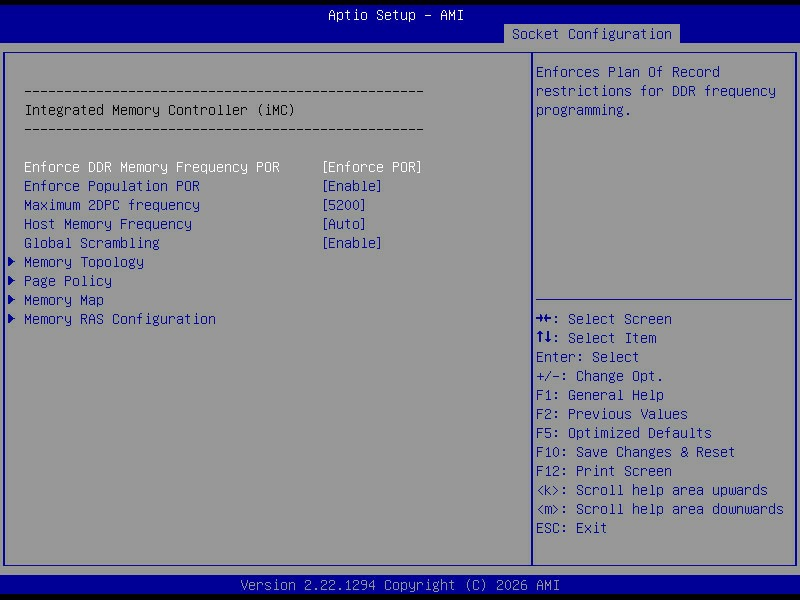
Task: Click F10: Save Changes & Reset hint
Action: click(635, 452)
